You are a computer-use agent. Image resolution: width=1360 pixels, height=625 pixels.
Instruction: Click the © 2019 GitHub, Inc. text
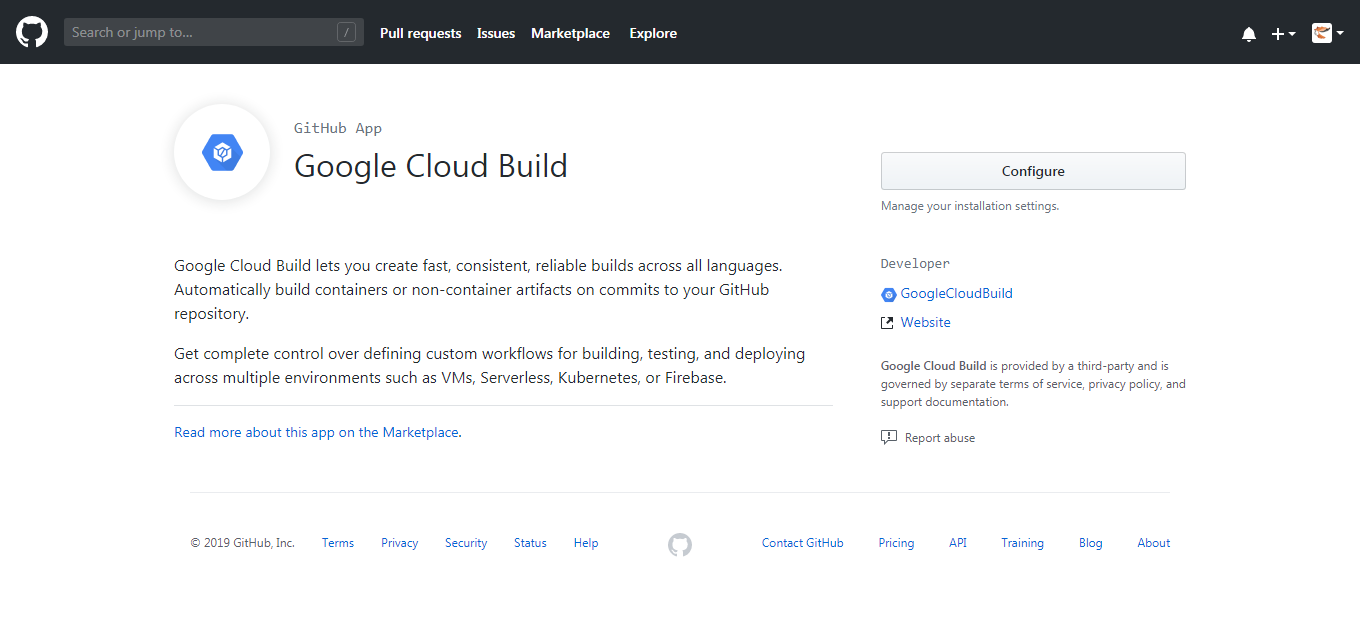coord(243,543)
